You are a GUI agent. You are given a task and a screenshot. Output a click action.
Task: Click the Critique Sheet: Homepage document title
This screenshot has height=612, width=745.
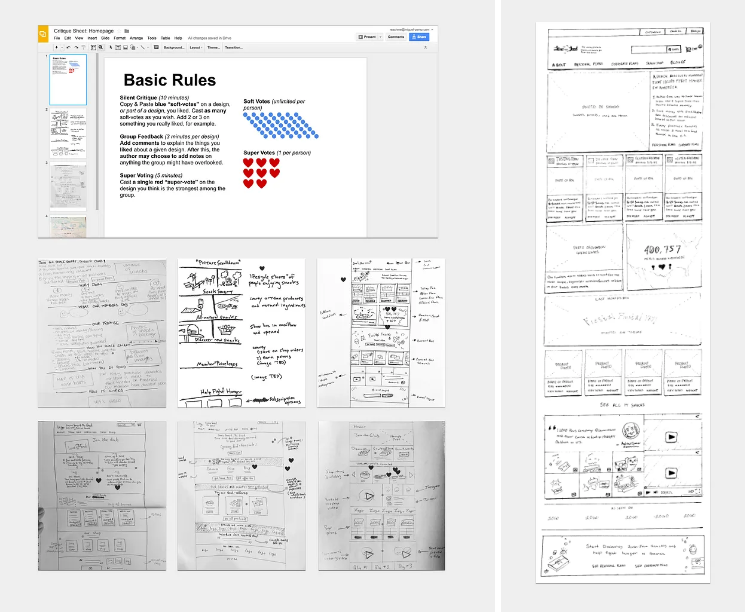click(84, 30)
